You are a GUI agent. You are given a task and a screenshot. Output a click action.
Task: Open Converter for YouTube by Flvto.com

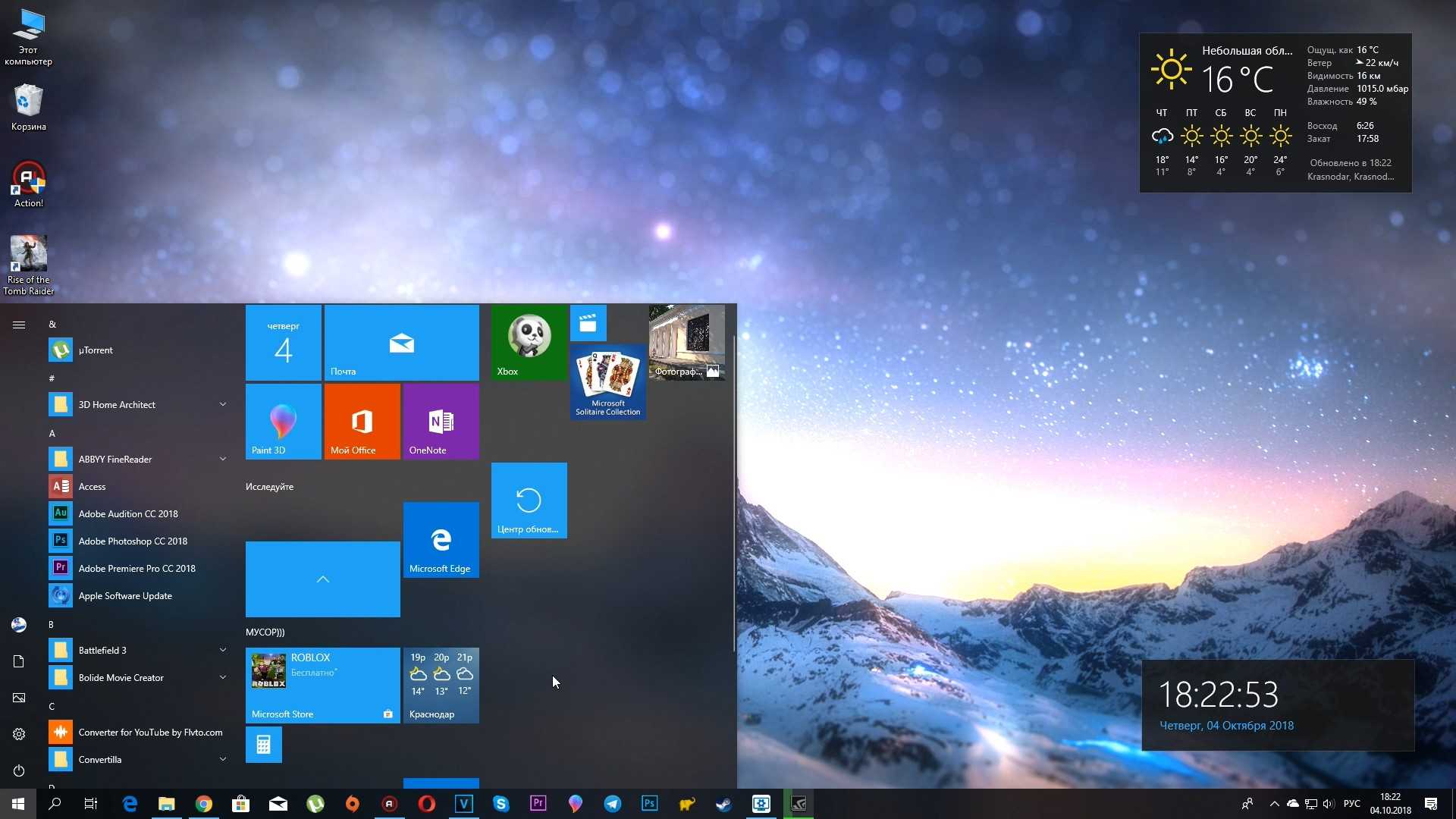click(136, 733)
